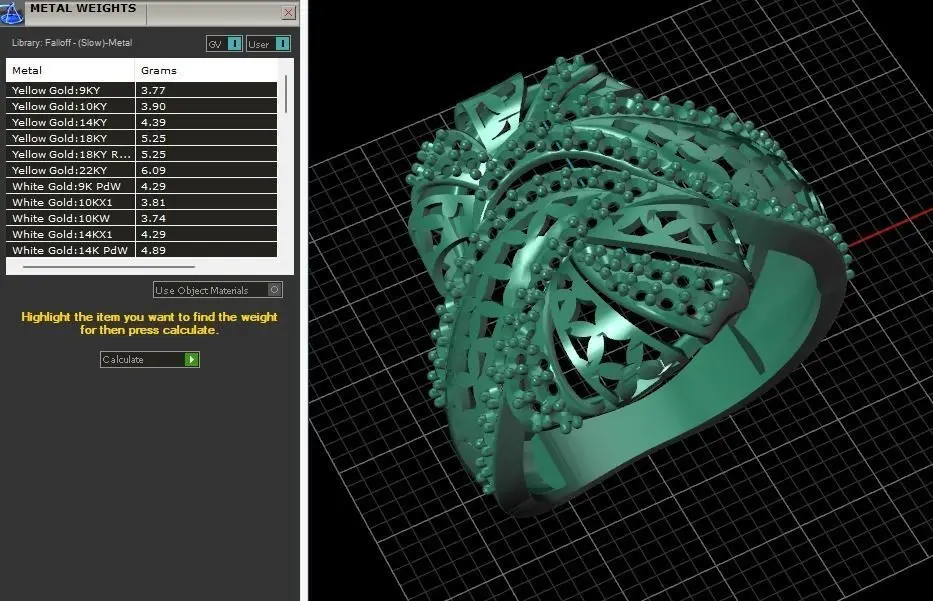Select the Yellow Gold:9KY row
The height and width of the screenshot is (601, 933).
coord(142,90)
